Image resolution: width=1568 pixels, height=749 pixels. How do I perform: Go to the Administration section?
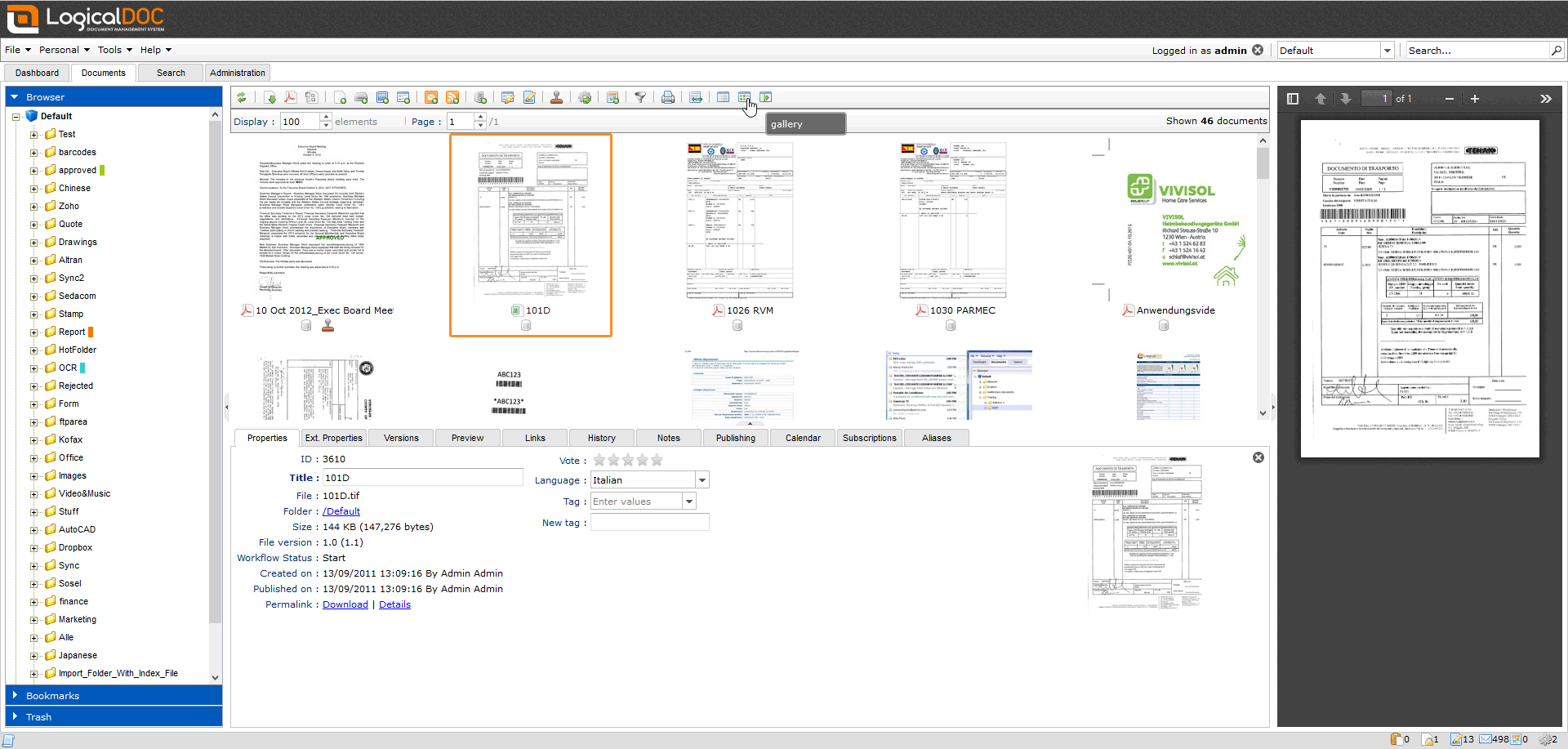tap(237, 73)
